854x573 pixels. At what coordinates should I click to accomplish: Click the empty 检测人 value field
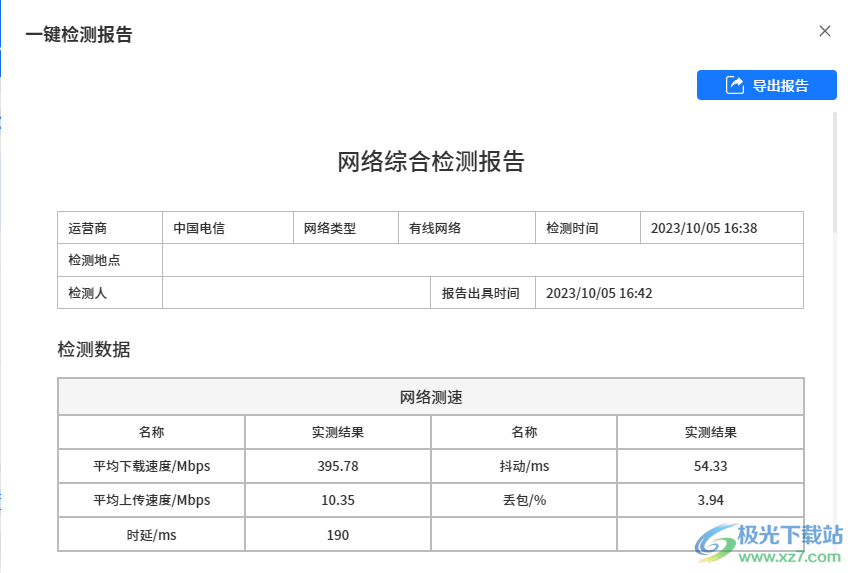click(296, 292)
